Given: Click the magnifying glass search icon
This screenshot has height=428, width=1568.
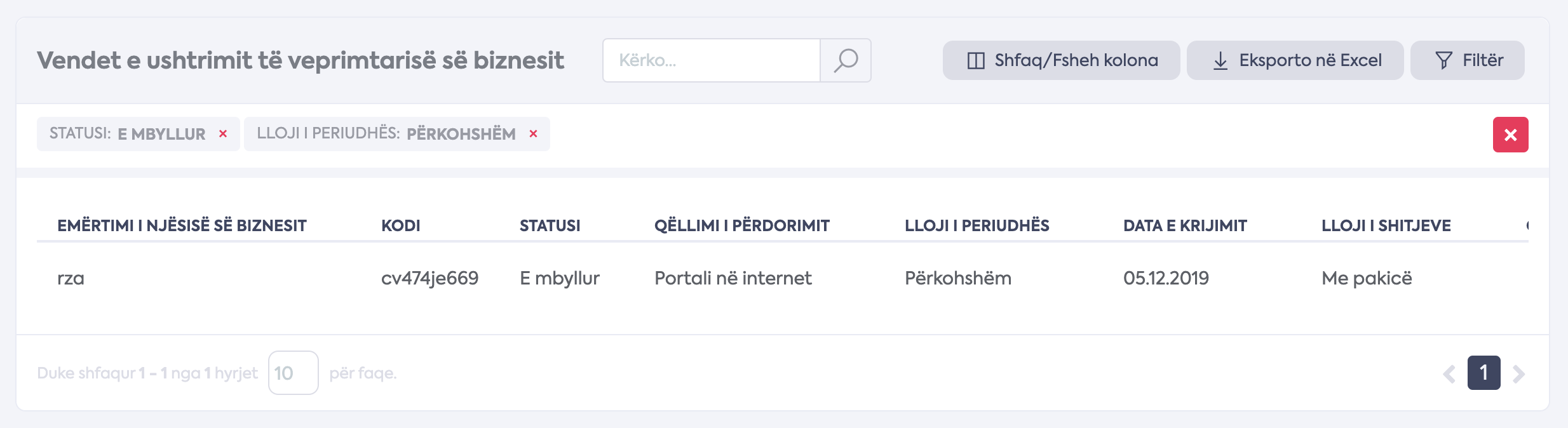Looking at the screenshot, I should (846, 60).
